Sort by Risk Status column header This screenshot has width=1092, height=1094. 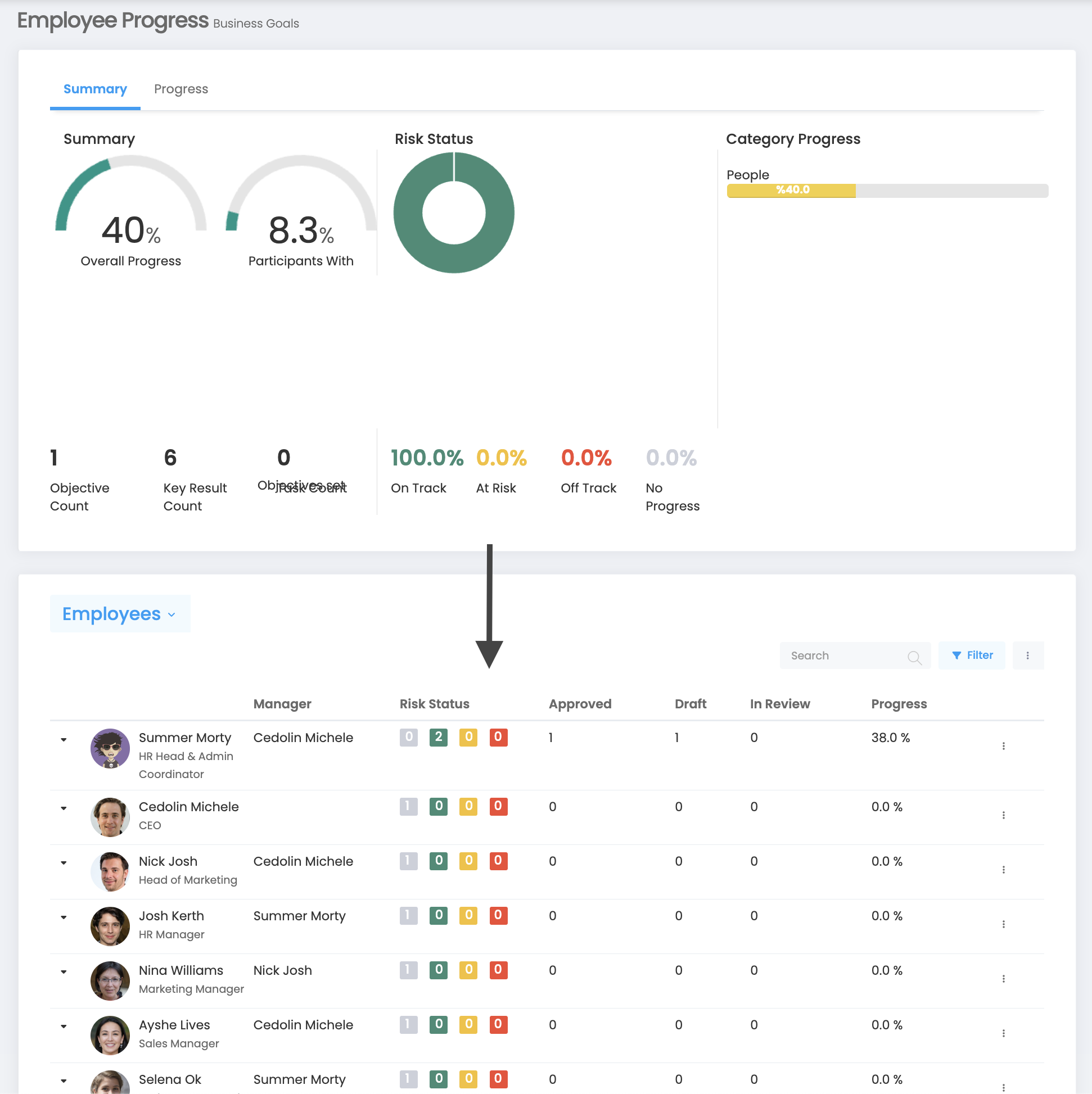click(x=435, y=704)
